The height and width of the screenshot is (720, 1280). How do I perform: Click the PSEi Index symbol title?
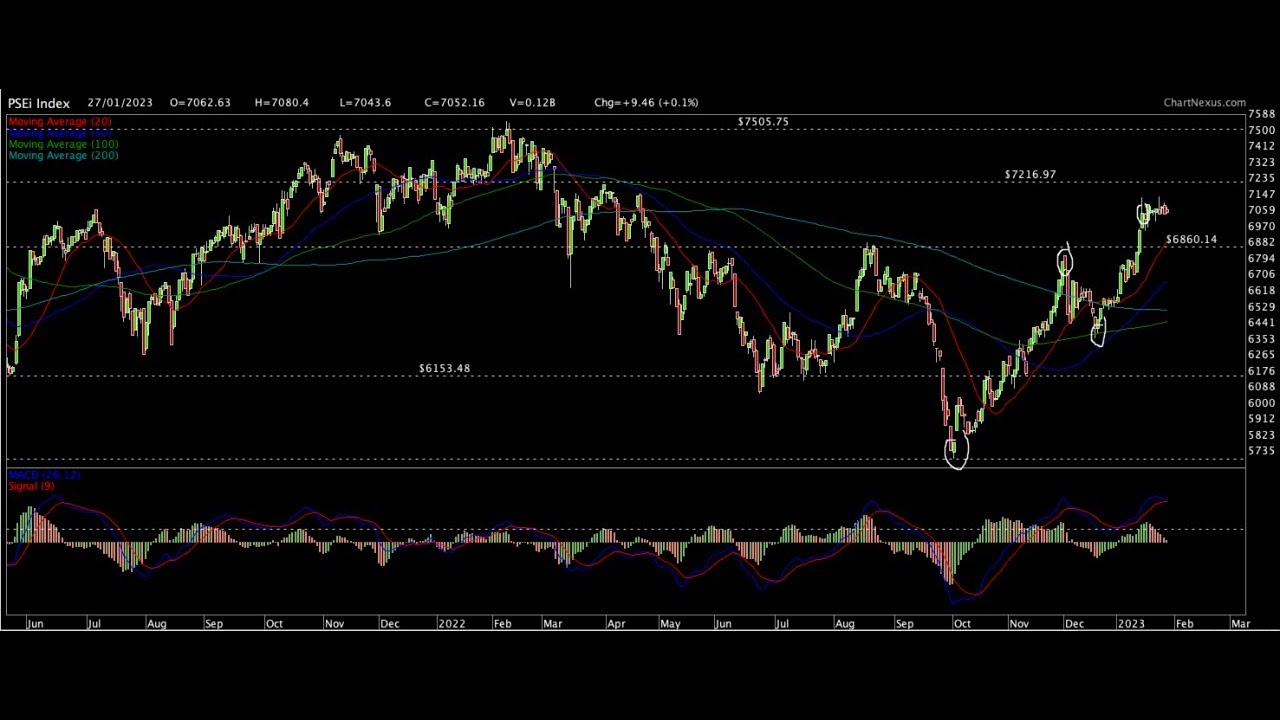[x=39, y=103]
